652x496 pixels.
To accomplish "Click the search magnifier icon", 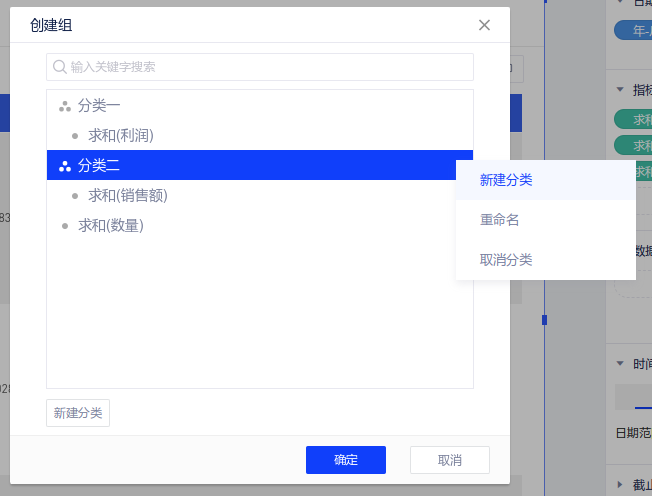I will click(59, 67).
